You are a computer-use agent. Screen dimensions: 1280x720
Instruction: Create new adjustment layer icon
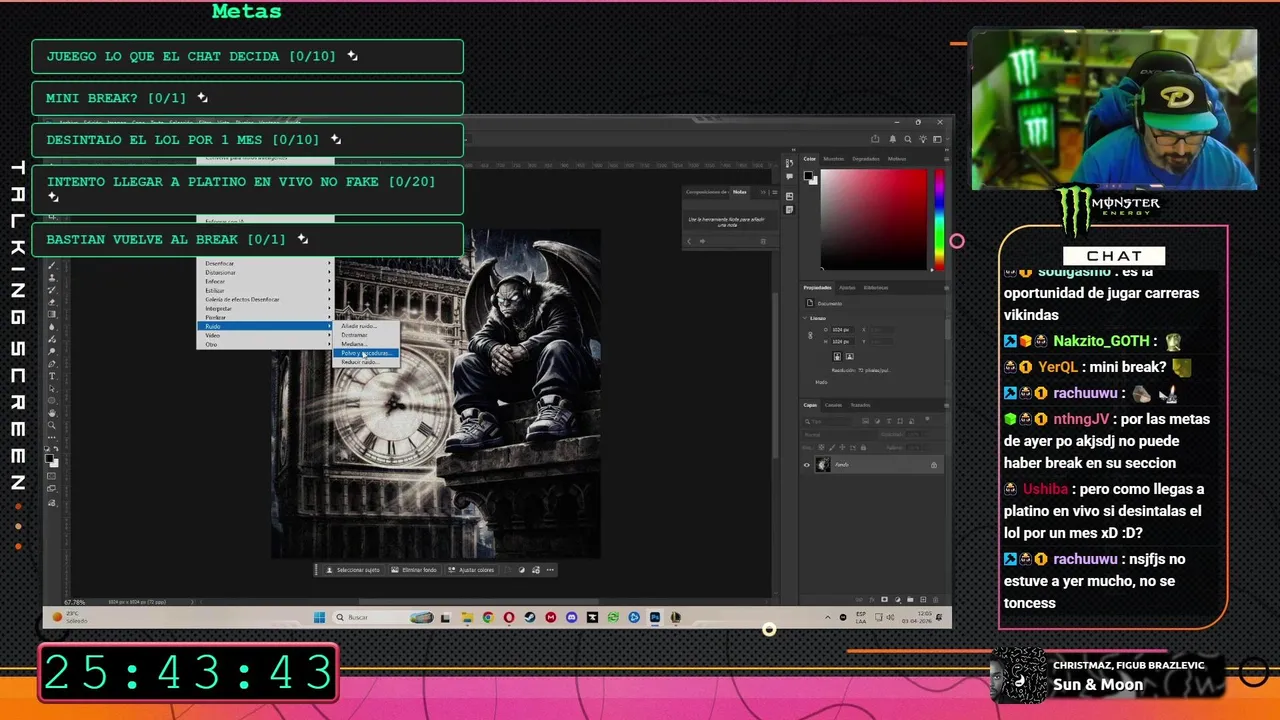pyautogui.click(x=898, y=600)
